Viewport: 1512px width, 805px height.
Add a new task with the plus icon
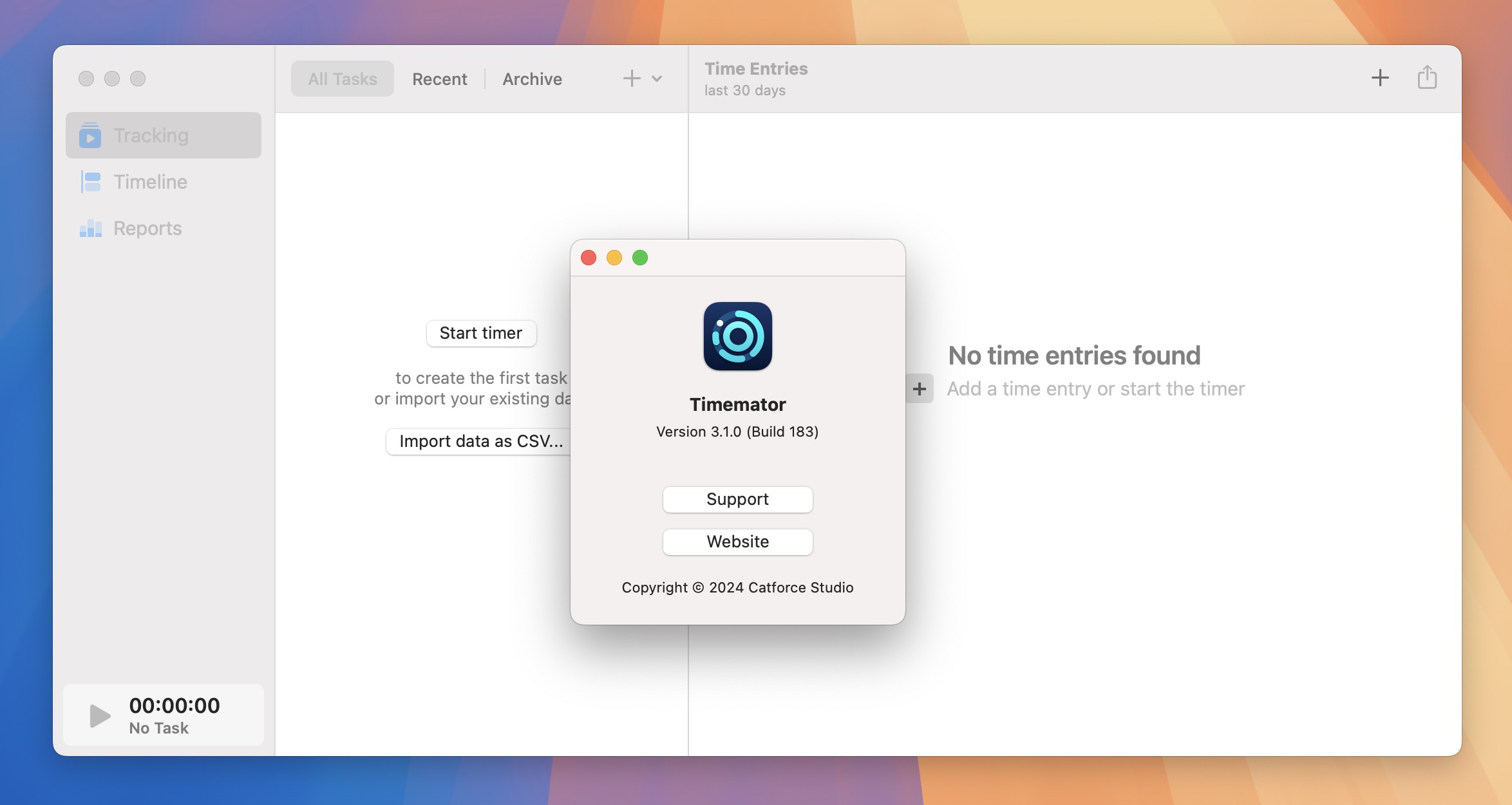tap(632, 79)
